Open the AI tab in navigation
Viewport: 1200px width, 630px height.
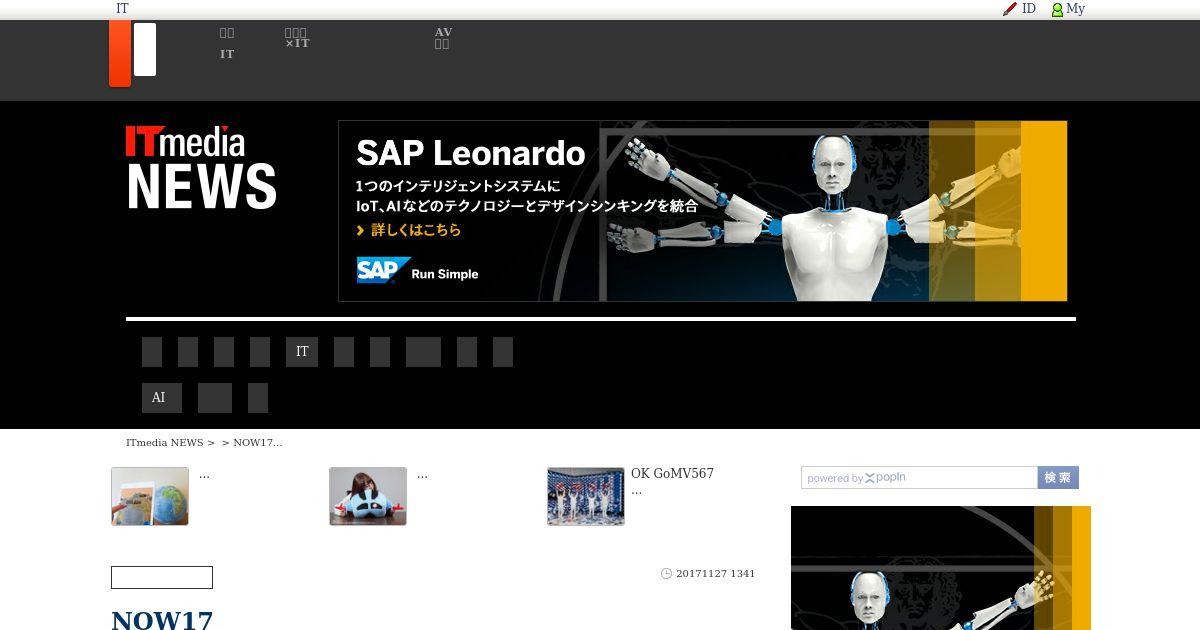161,398
